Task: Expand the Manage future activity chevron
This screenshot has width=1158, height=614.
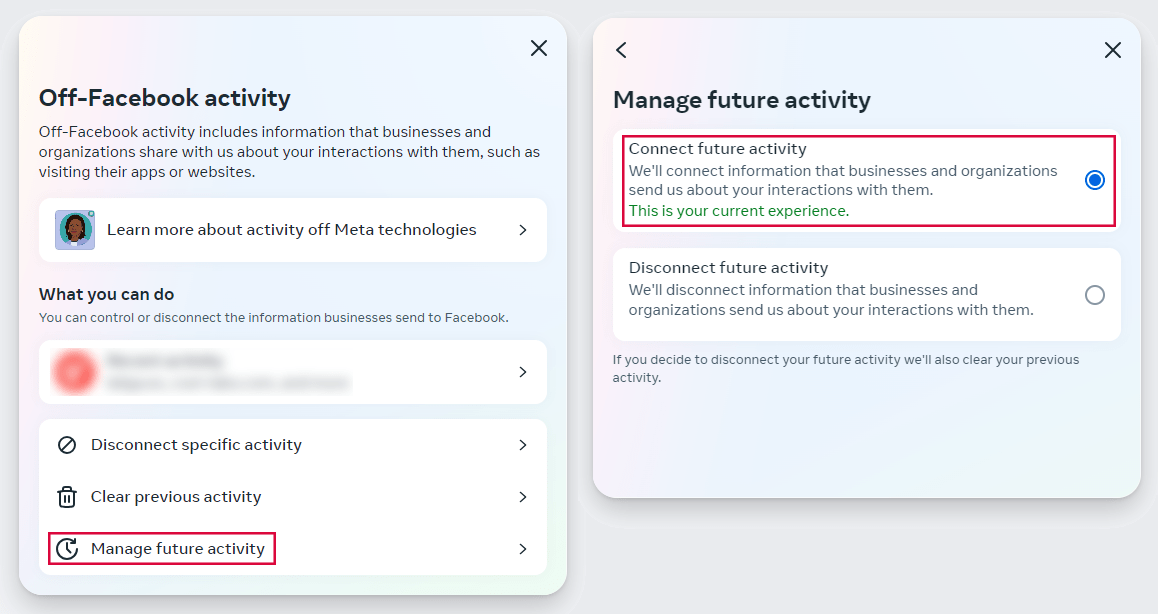Action: (522, 549)
